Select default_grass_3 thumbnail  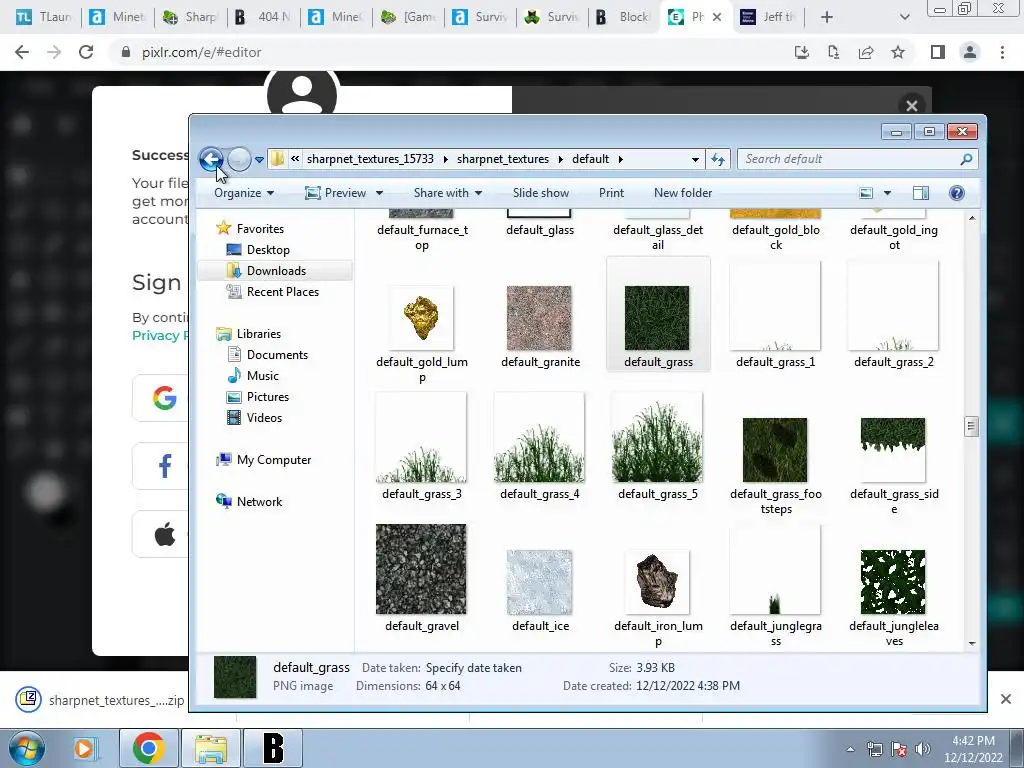coord(421,438)
